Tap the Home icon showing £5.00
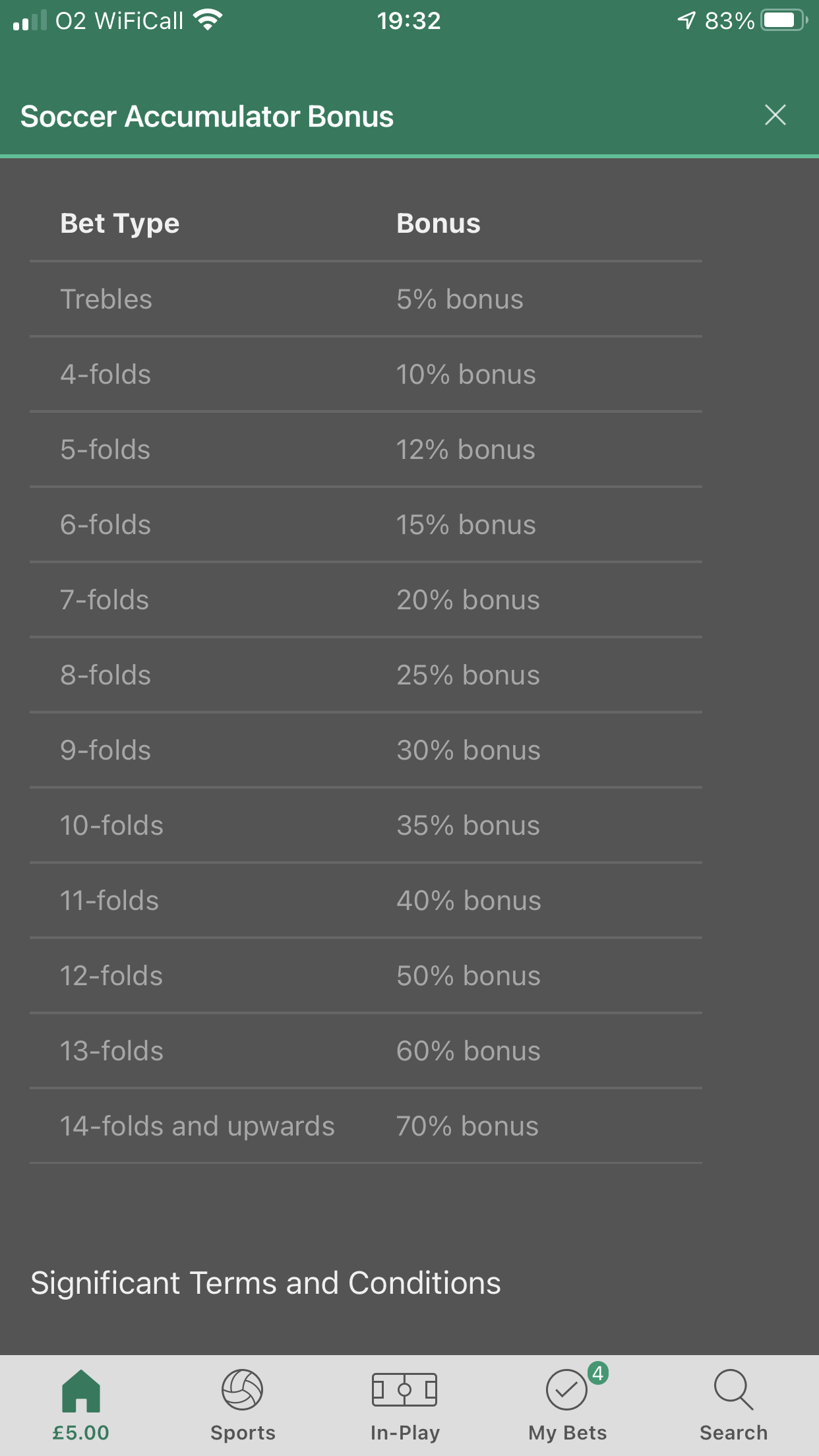 click(x=81, y=1391)
